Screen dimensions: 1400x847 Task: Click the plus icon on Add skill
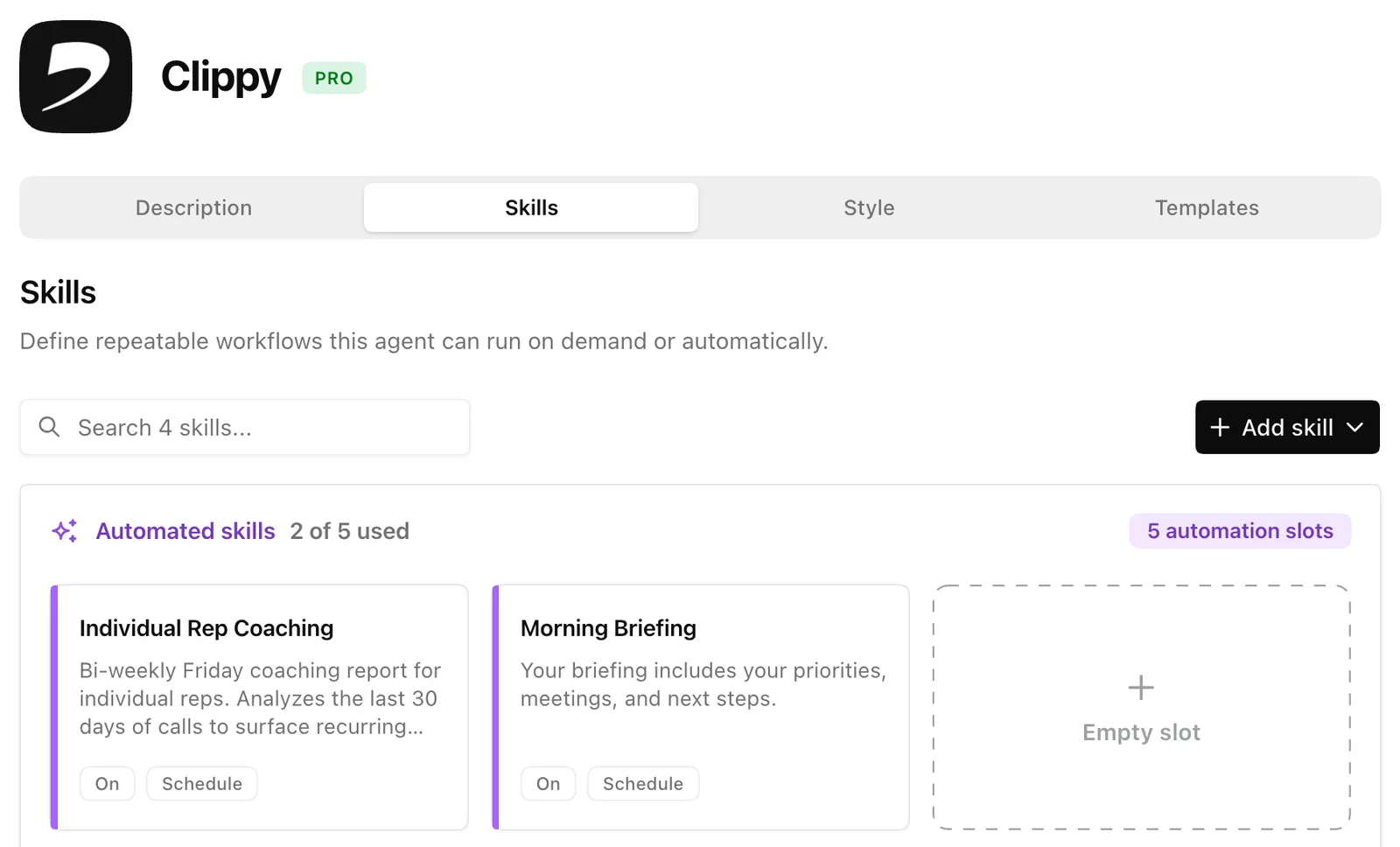pos(1220,427)
